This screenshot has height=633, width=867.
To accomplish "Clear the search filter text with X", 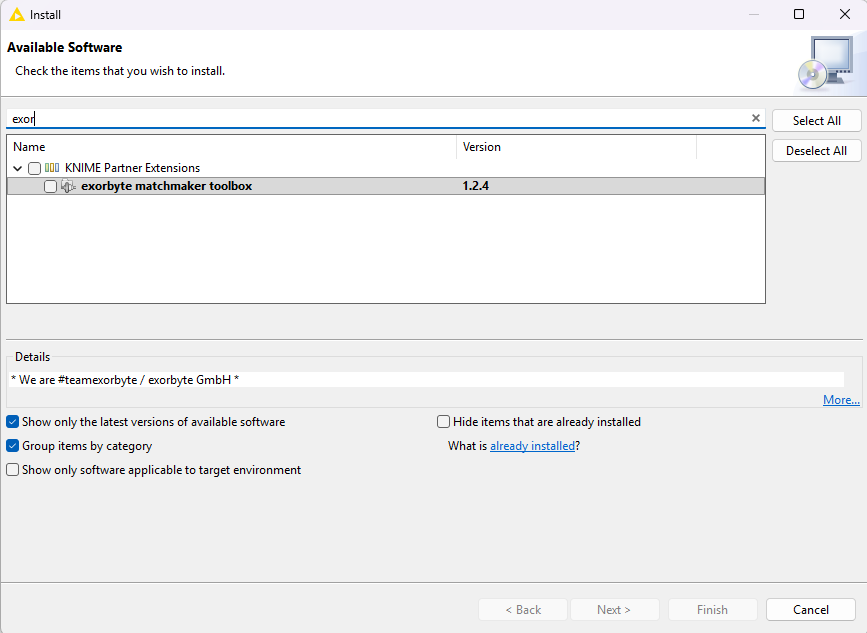I will [756, 118].
